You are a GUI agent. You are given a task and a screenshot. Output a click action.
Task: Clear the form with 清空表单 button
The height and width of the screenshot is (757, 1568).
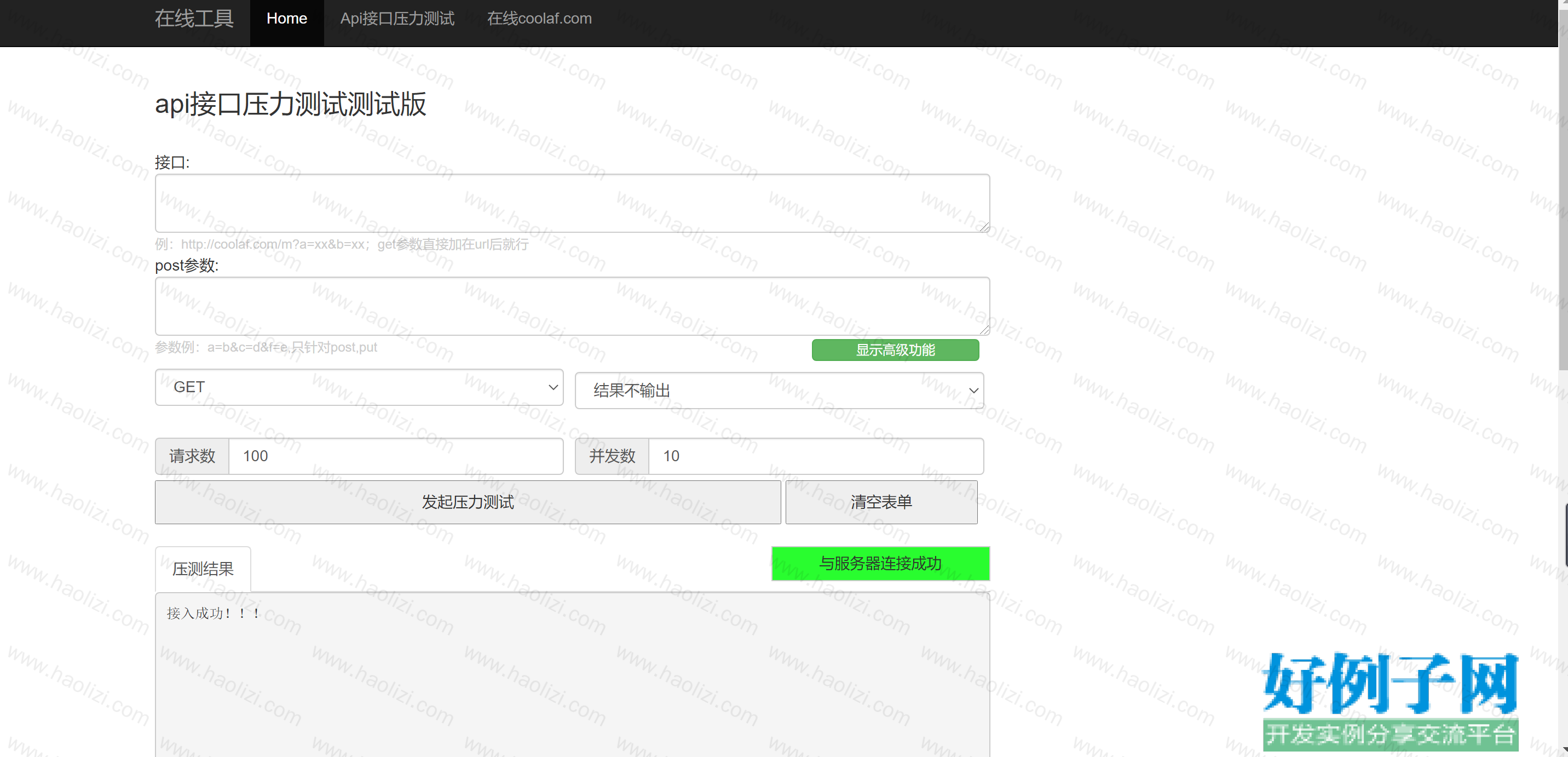coord(881,502)
